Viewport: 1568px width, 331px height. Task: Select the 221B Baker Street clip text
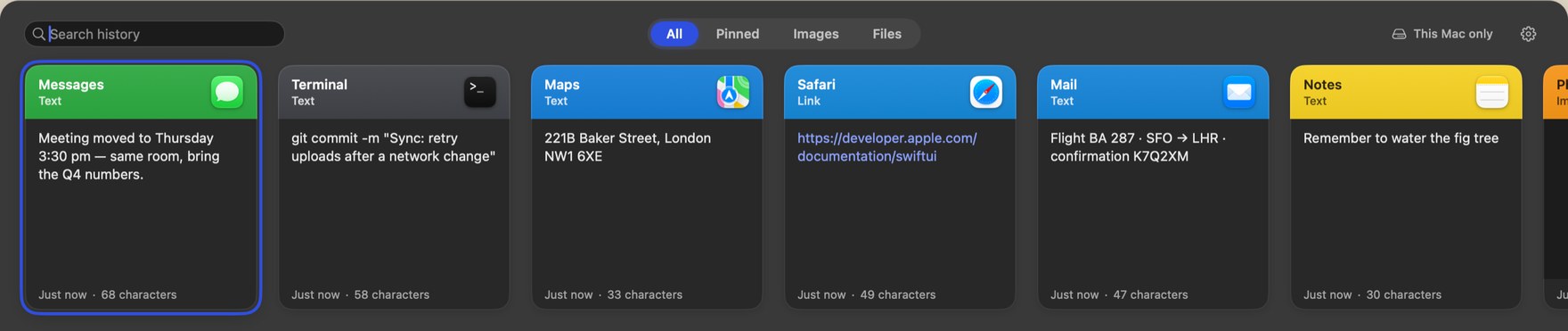(627, 147)
